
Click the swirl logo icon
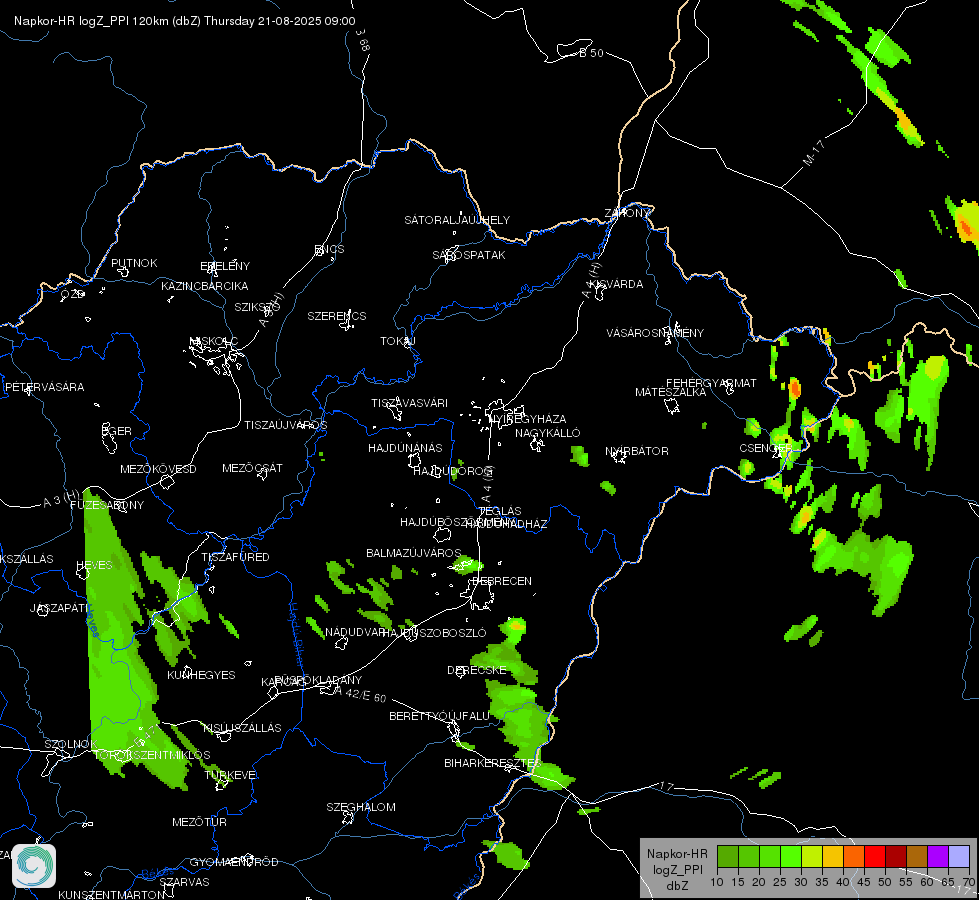point(34,866)
